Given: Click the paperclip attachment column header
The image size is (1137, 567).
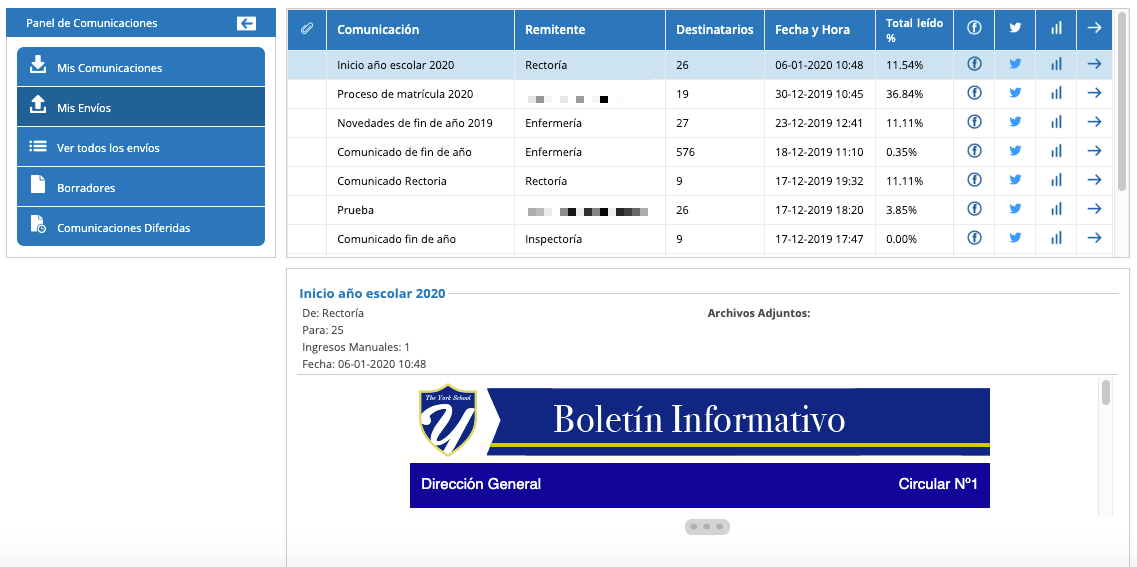Looking at the screenshot, I should (307, 29).
